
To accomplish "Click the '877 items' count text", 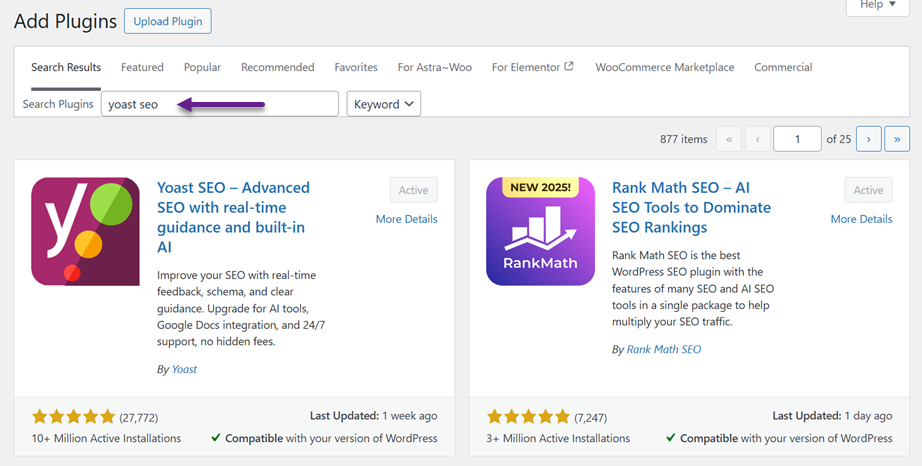I will [683, 139].
